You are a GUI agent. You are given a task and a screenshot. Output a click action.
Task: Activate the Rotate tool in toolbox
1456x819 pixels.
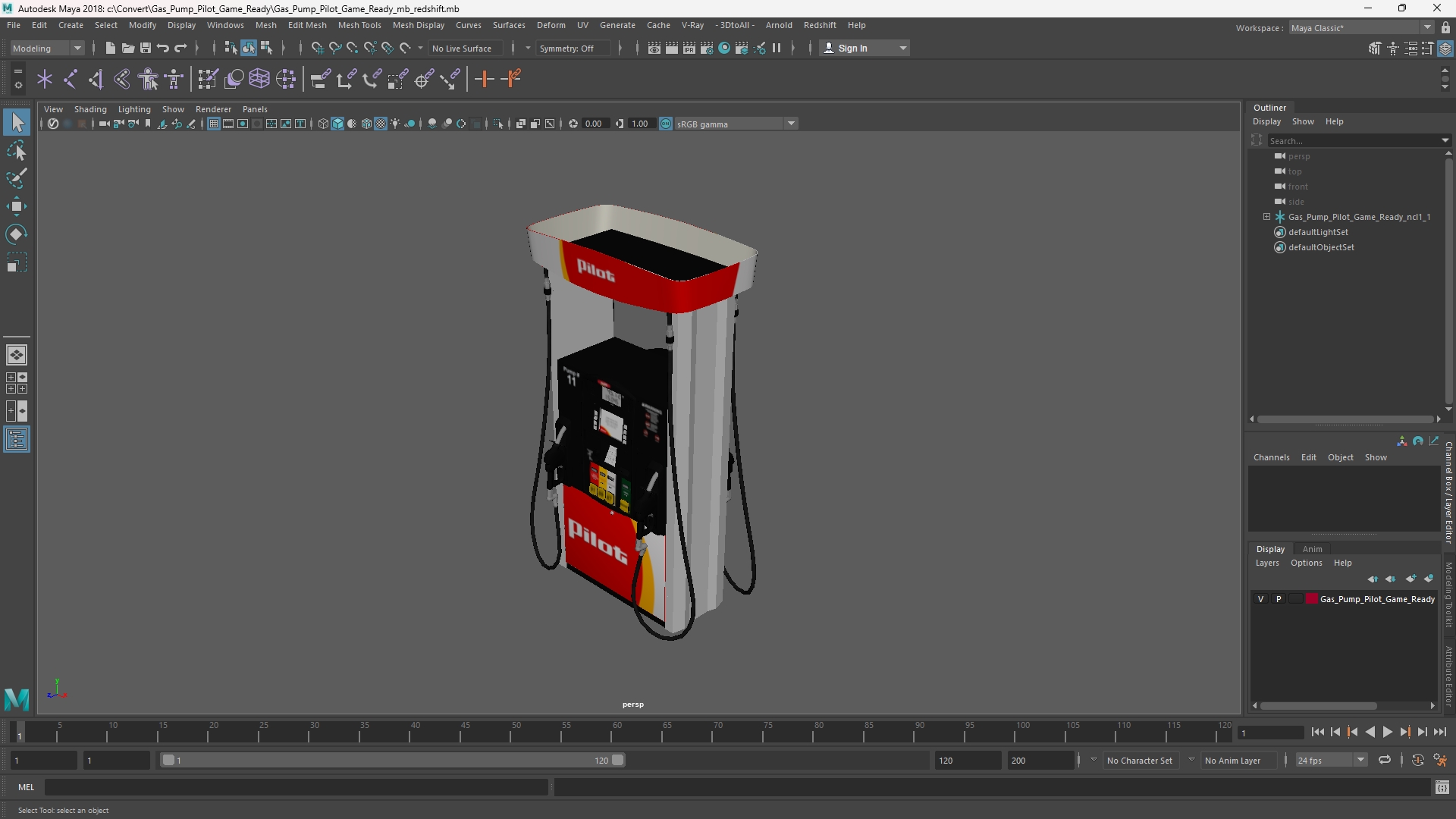(x=17, y=234)
